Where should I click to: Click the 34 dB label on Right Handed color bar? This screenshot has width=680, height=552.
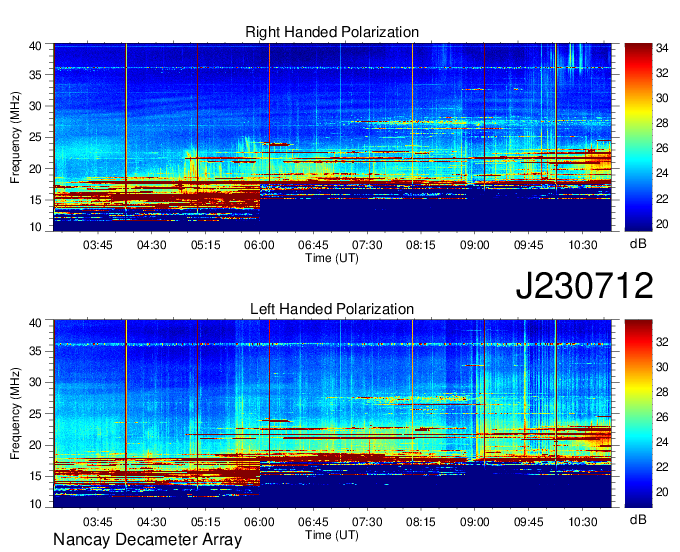click(662, 48)
